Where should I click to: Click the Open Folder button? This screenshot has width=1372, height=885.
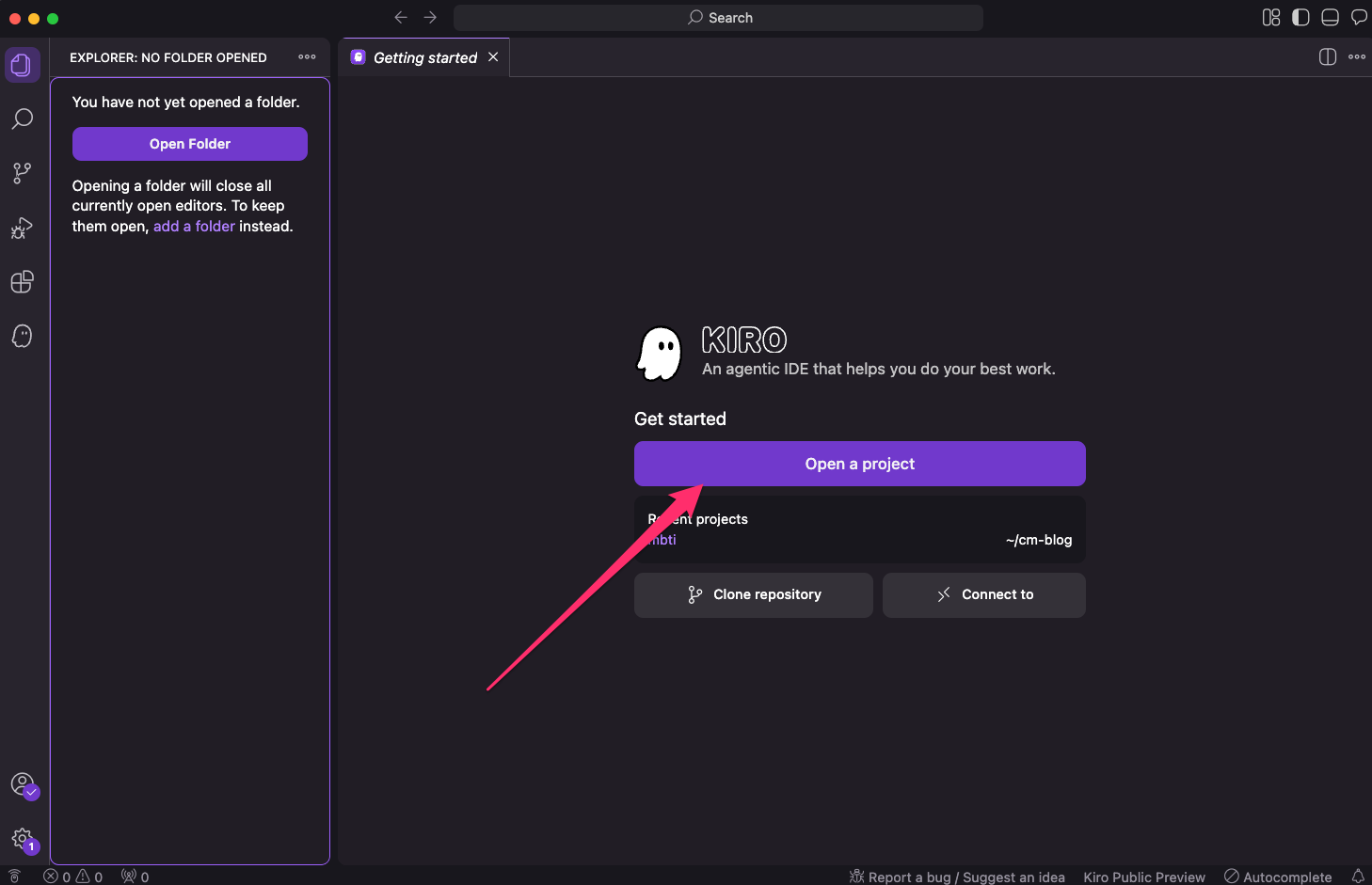click(190, 144)
